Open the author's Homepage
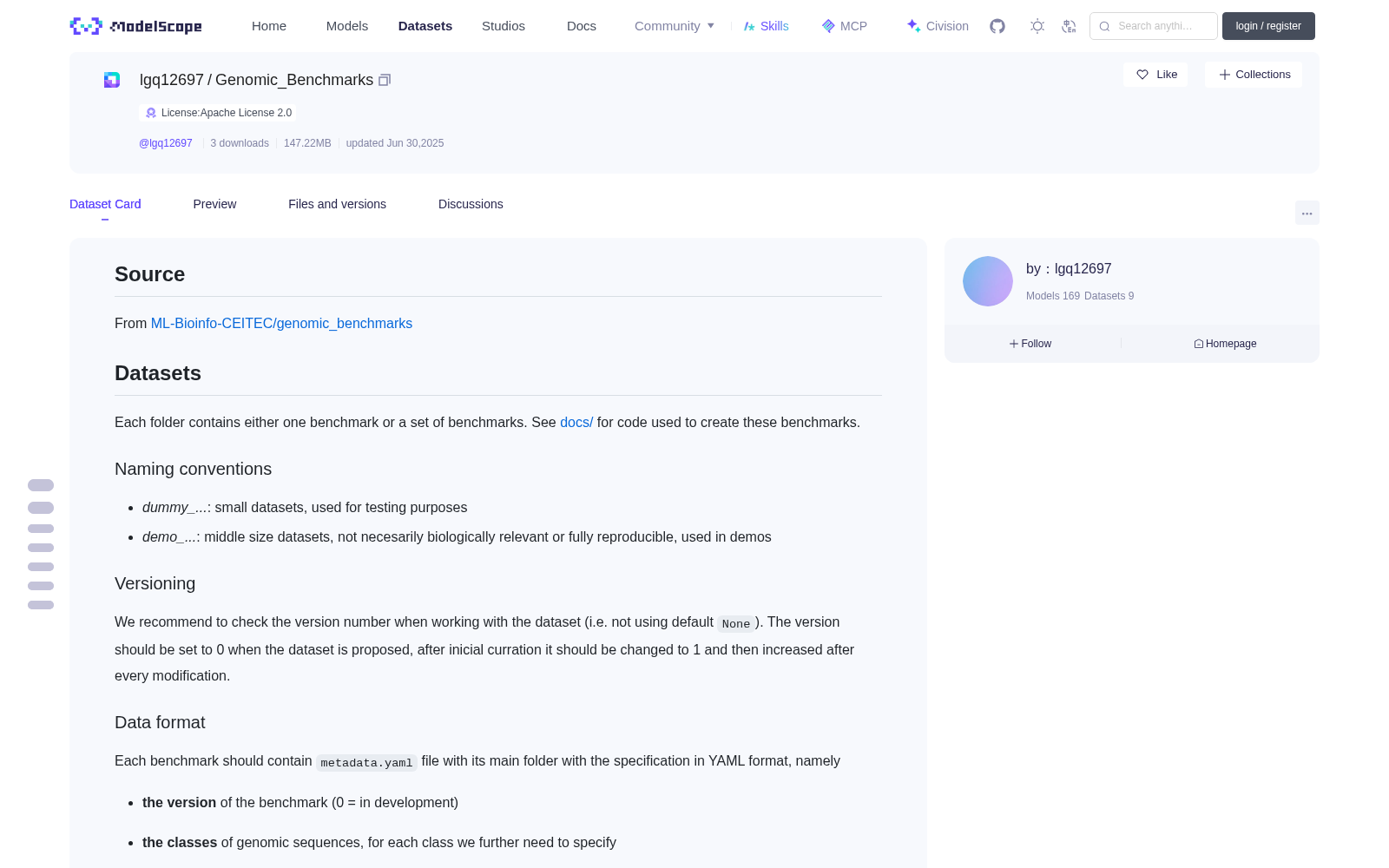The height and width of the screenshot is (868, 1389). pyautogui.click(x=1225, y=344)
